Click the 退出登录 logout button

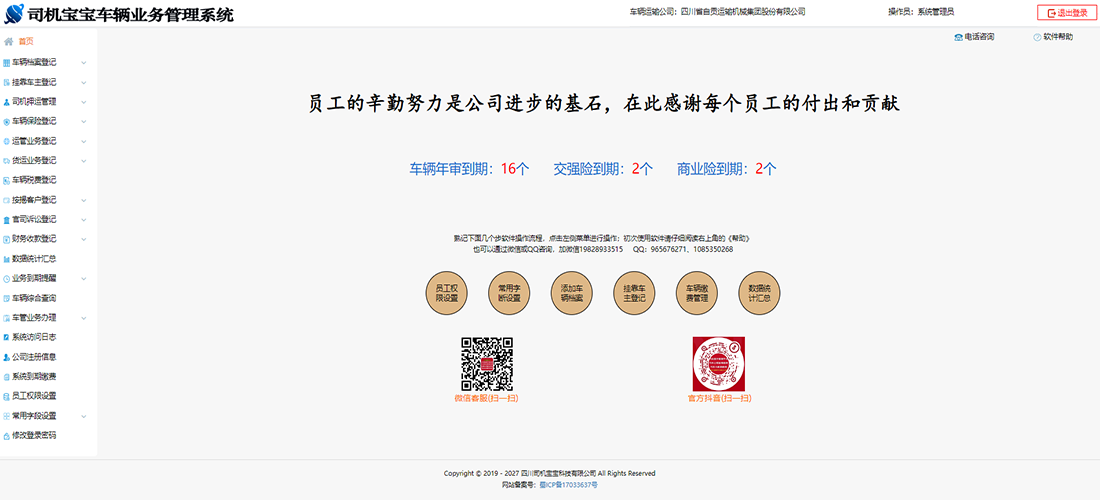coord(1066,13)
